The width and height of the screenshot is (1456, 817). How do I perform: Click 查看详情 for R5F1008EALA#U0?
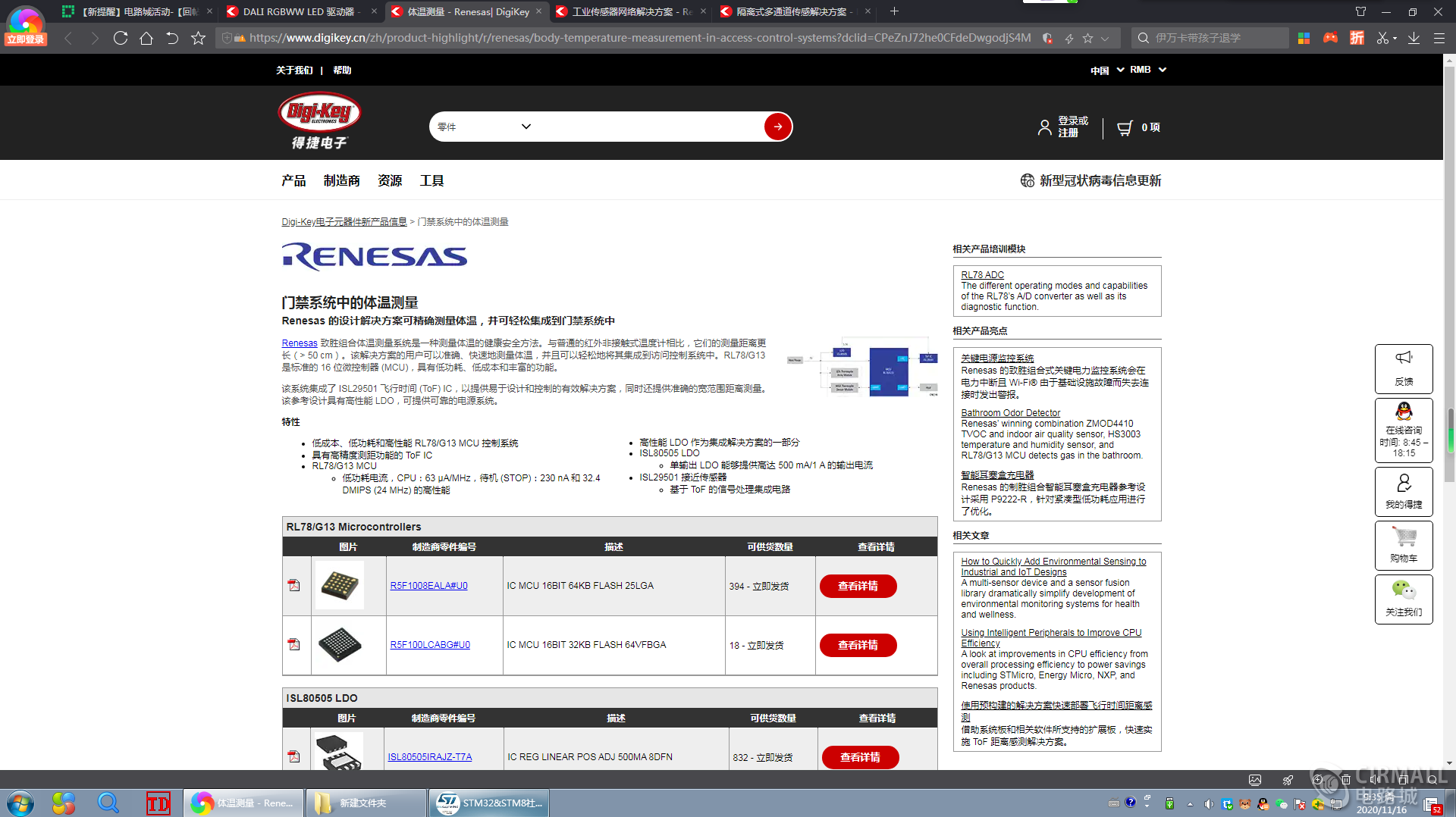click(x=858, y=586)
